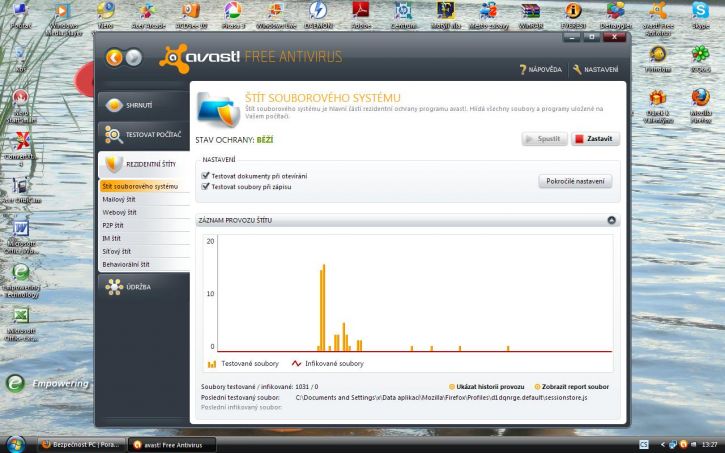This screenshot has width=725, height=453.
Task: Open Nero StartSmart desktop icon
Action: coord(20,106)
